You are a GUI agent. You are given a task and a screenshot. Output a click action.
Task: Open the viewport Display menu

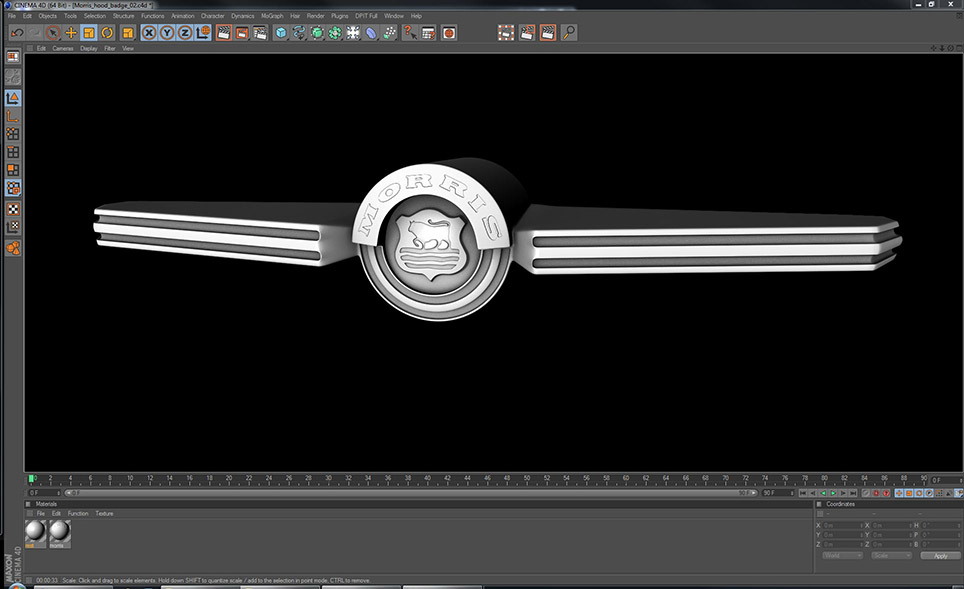pos(89,48)
